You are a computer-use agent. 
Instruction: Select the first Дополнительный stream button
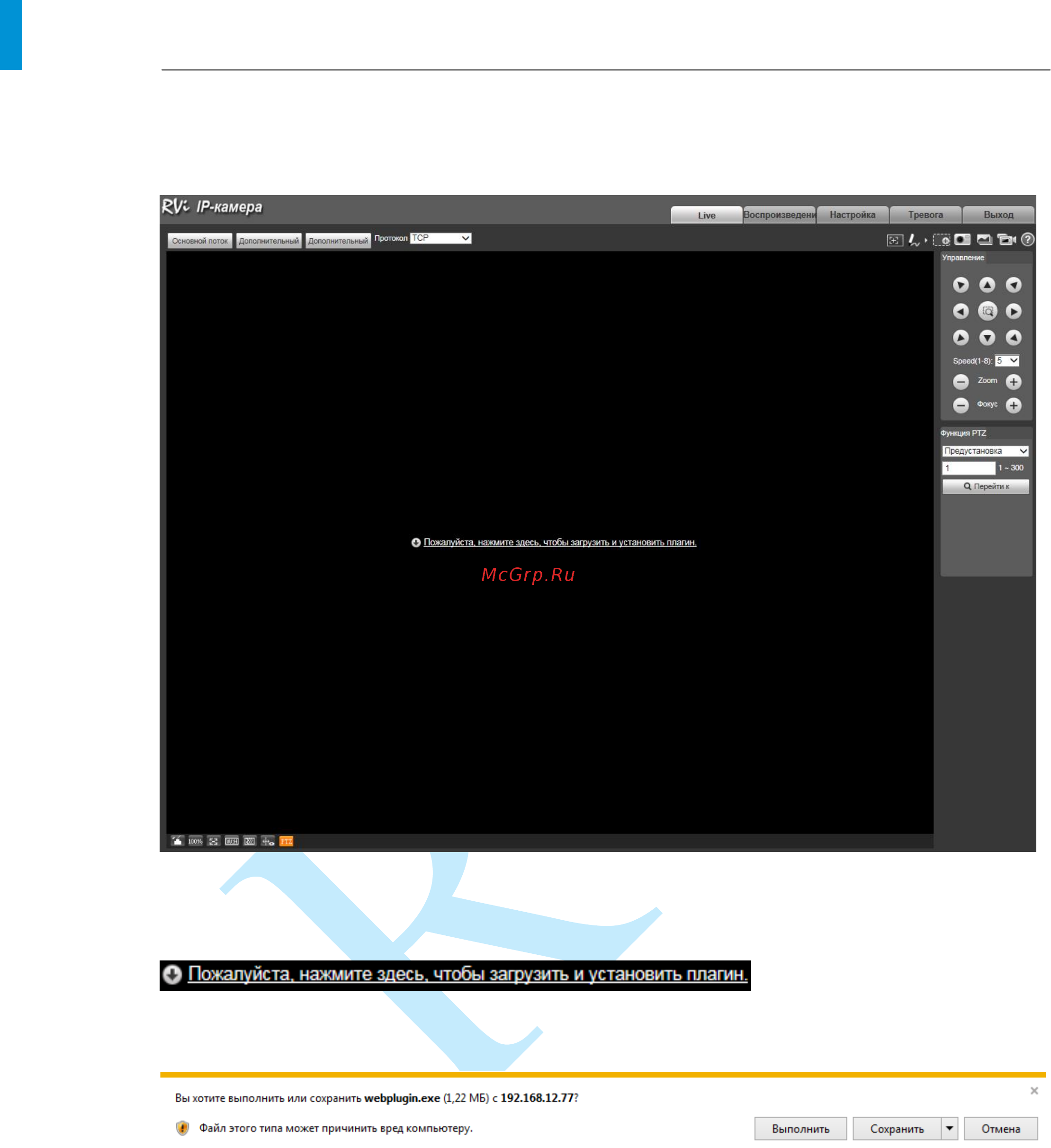269,241
